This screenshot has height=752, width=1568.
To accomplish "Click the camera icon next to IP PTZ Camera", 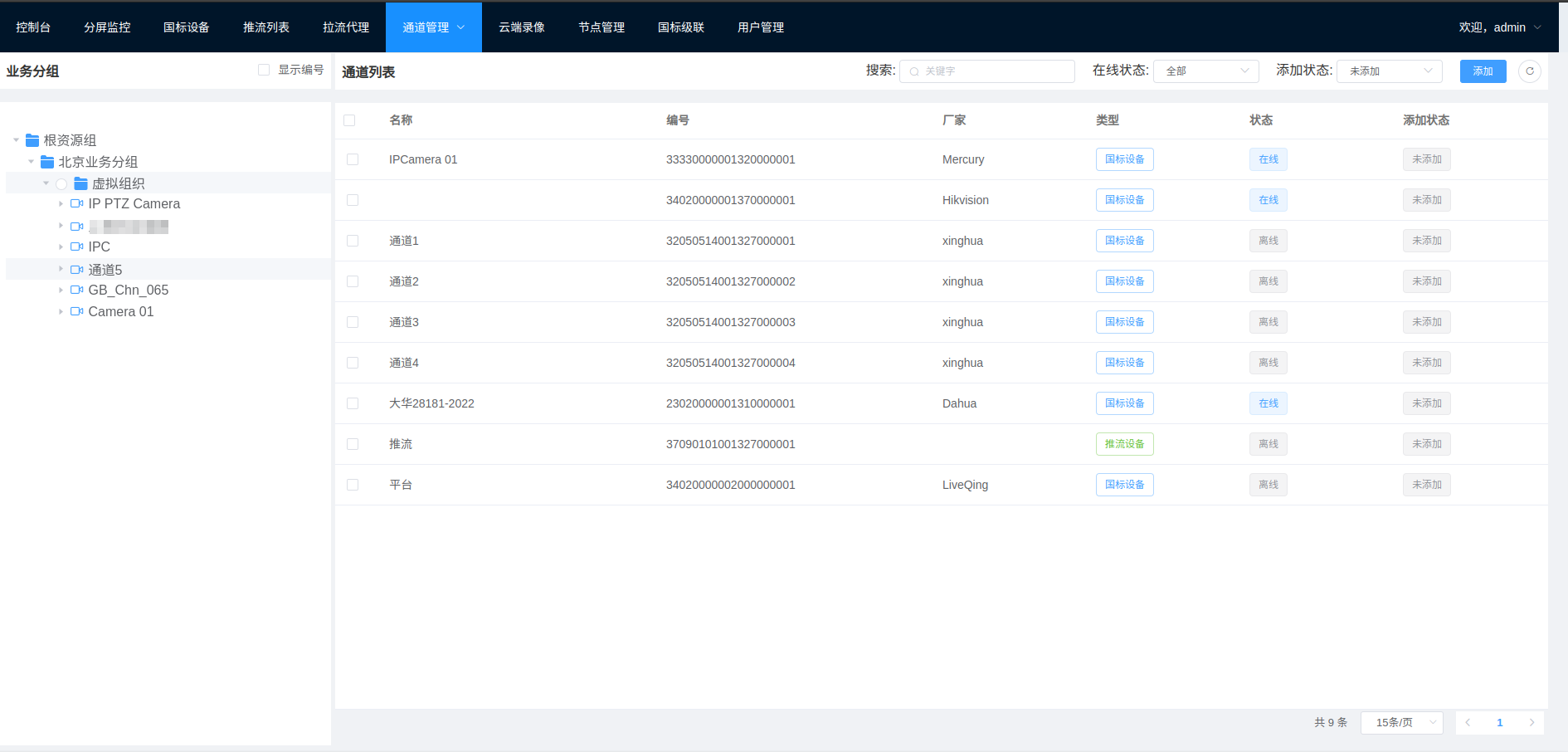I will 76,203.
